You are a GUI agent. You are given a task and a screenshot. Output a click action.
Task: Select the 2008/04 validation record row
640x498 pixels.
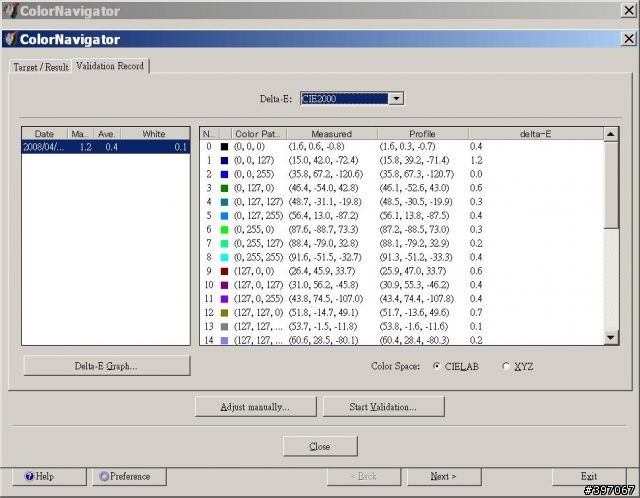tap(106, 147)
